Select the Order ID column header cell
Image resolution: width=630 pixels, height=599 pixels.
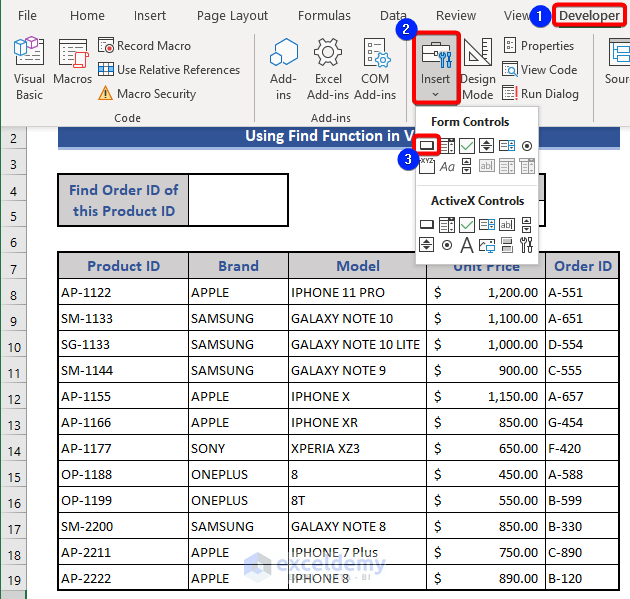point(583,266)
